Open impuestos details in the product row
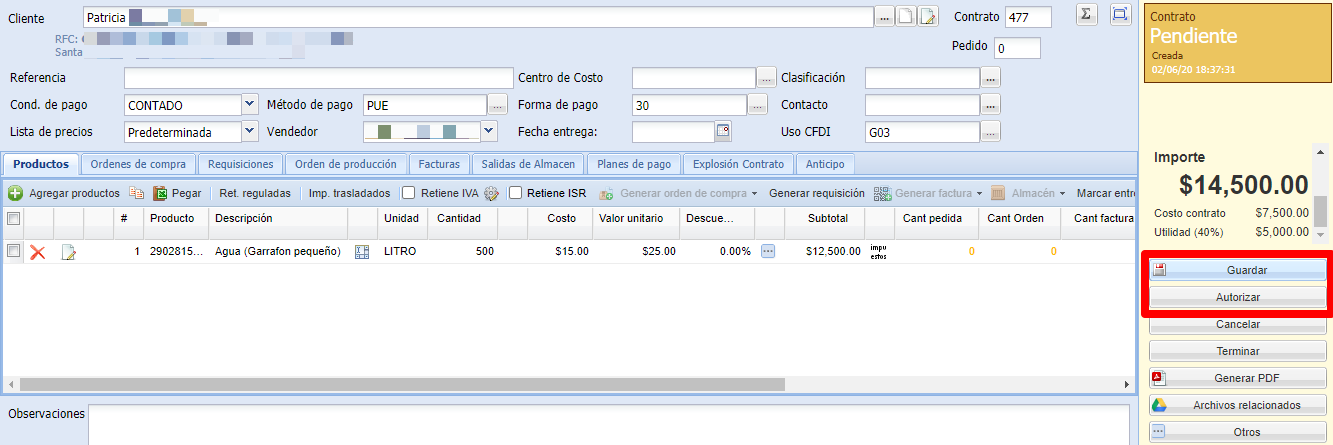Viewport: 1333px width, 445px height. (878, 251)
